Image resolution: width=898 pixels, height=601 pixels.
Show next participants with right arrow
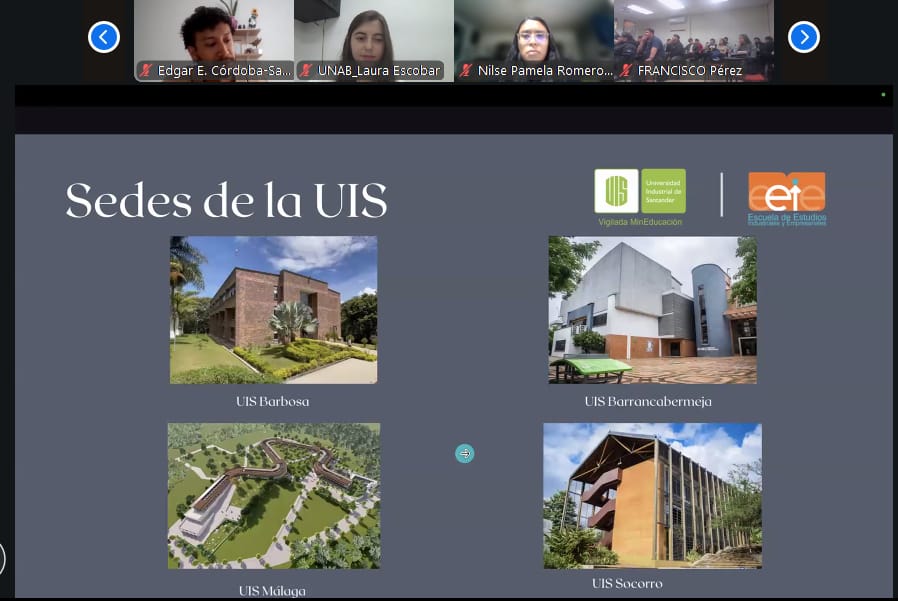pyautogui.click(x=804, y=37)
